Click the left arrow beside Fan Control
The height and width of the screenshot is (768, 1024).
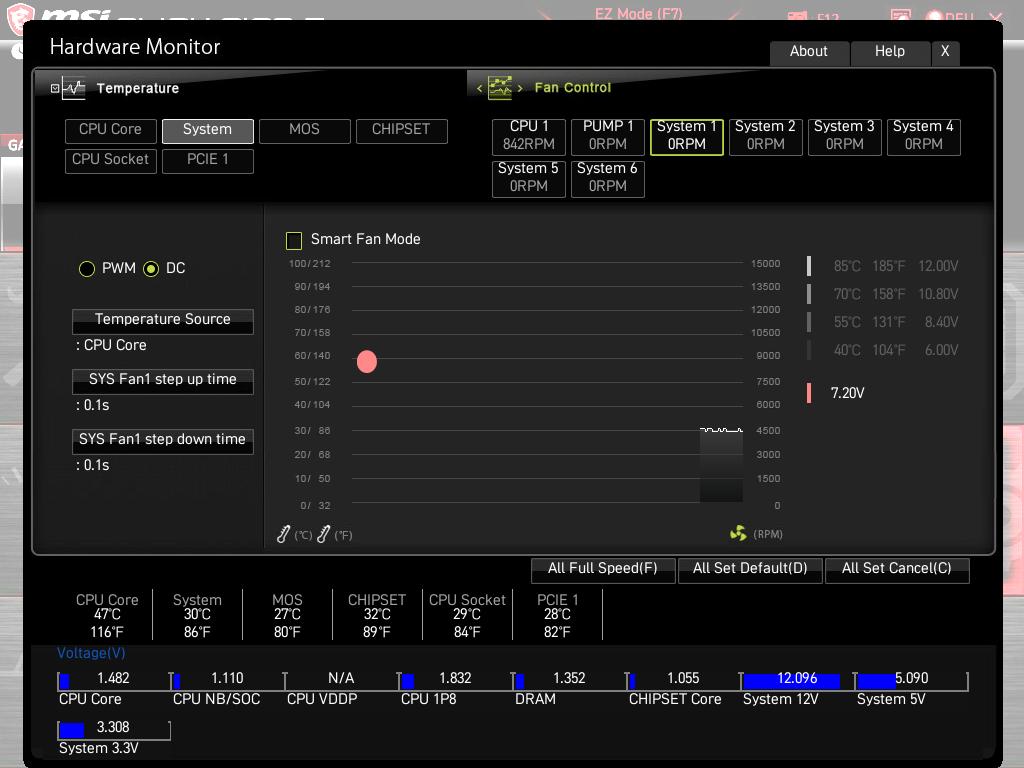click(x=479, y=88)
